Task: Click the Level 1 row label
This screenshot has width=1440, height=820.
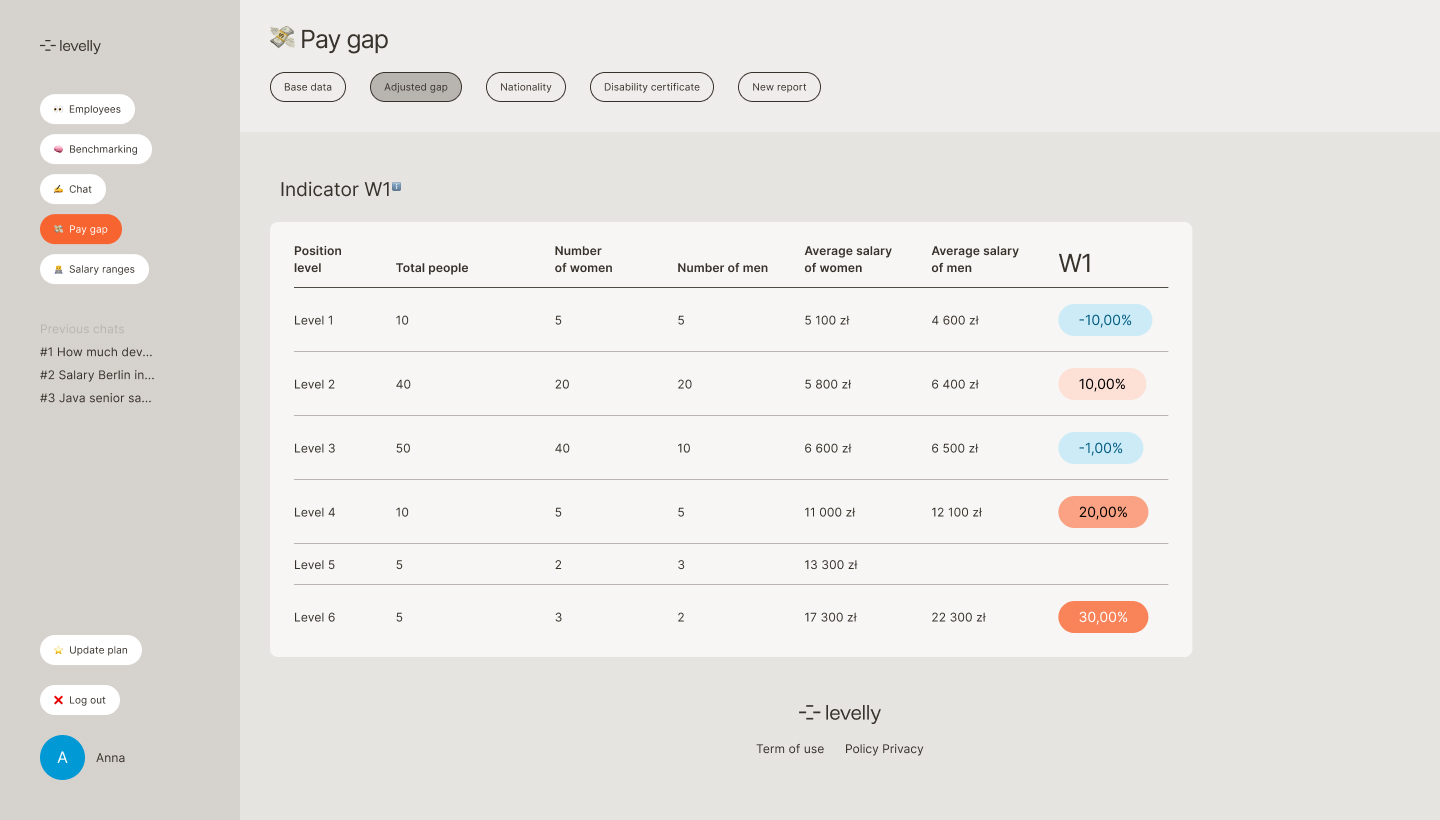Action: (x=314, y=320)
